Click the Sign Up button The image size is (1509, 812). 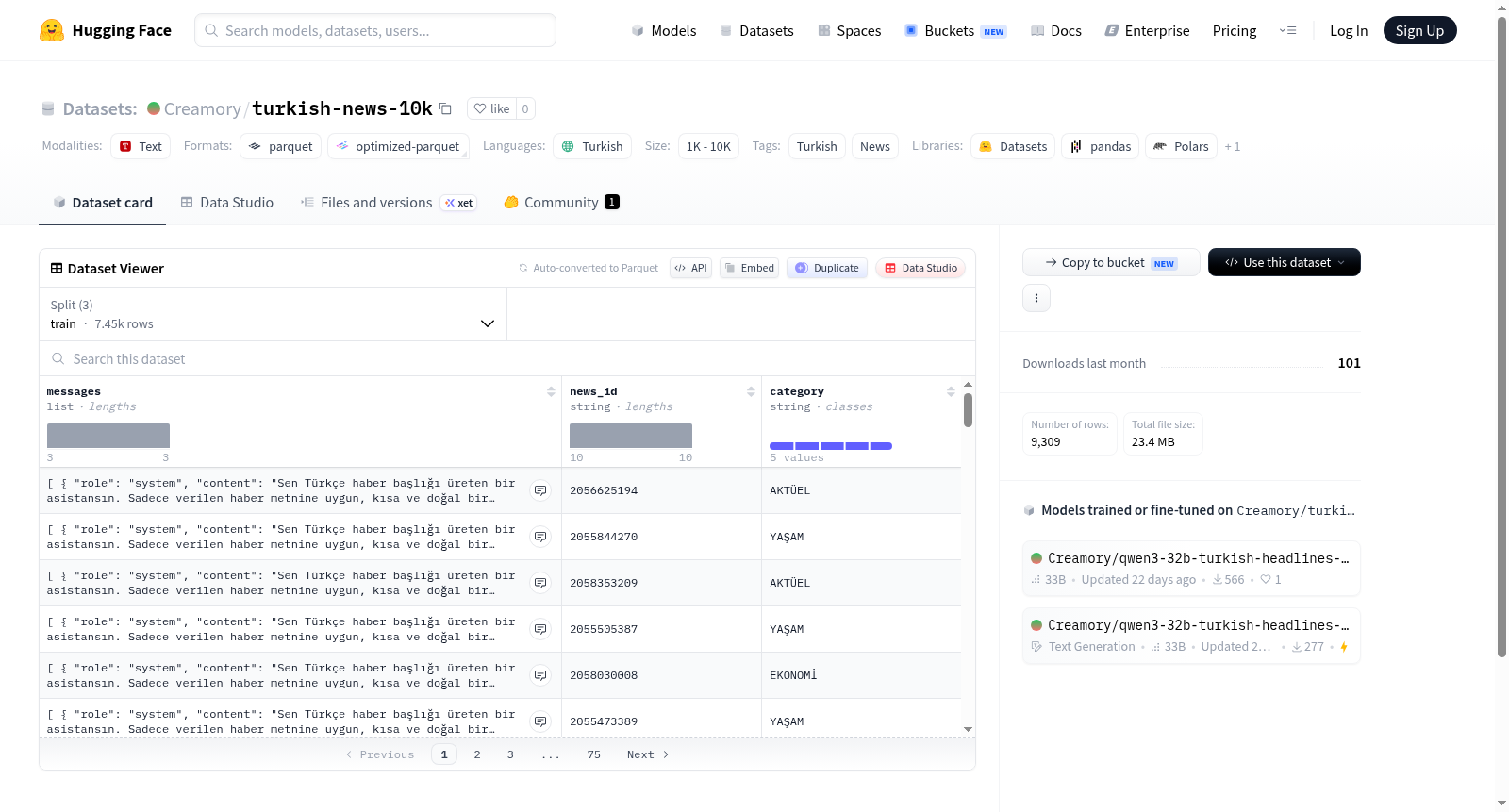[x=1420, y=30]
